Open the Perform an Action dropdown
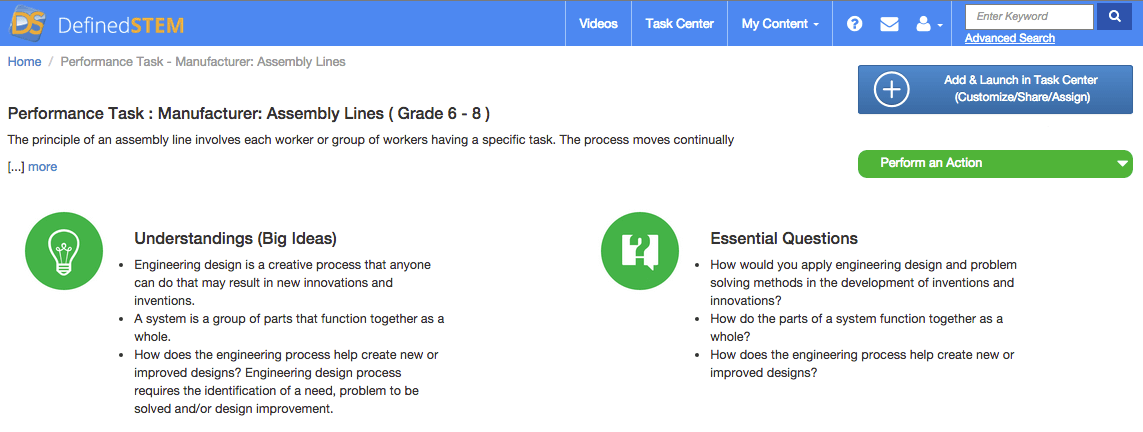Image resolution: width=1143 pixels, height=432 pixels. pos(995,163)
